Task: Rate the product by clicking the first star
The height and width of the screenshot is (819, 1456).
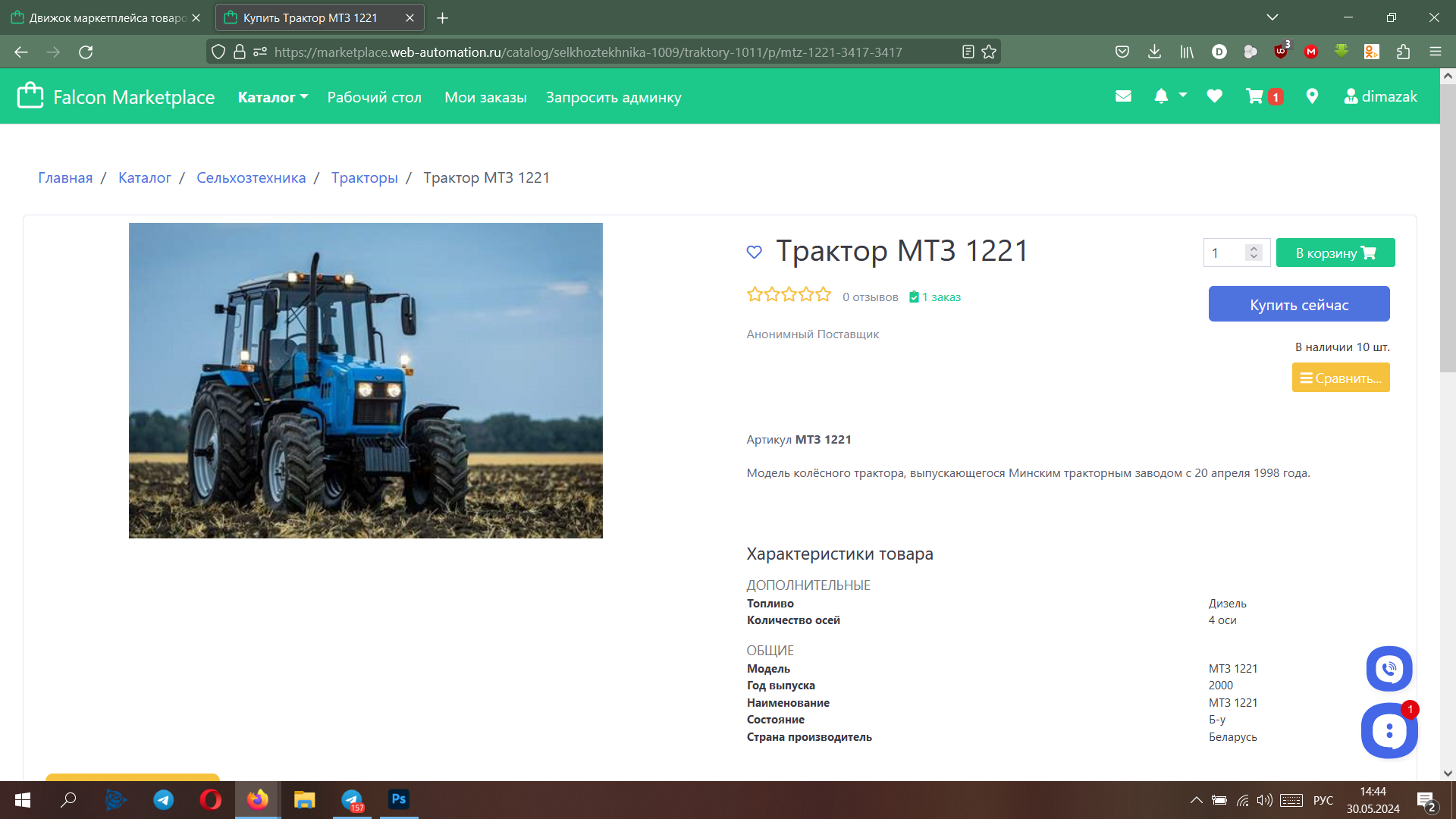Action: click(754, 294)
